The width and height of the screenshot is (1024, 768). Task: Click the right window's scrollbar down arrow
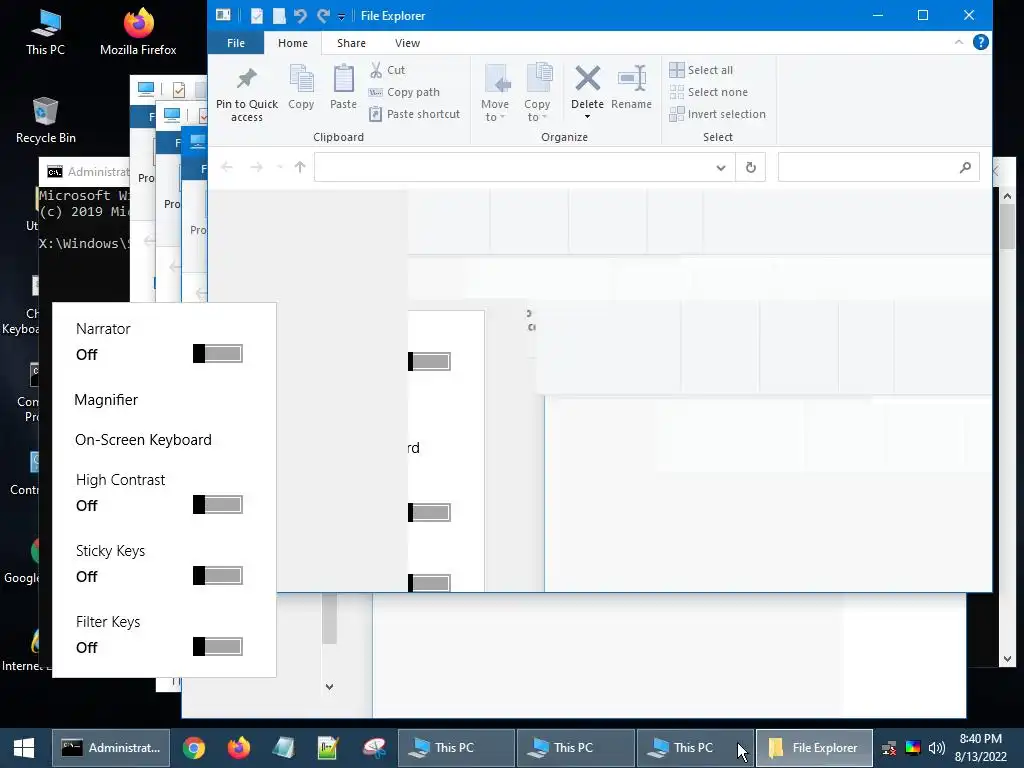click(1007, 659)
